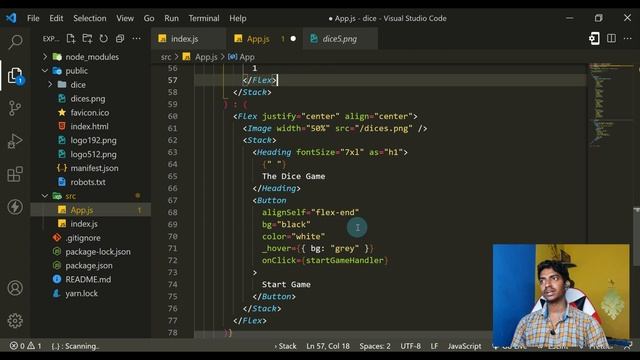
Task: Open package.json in the file tree
Action: point(89,265)
